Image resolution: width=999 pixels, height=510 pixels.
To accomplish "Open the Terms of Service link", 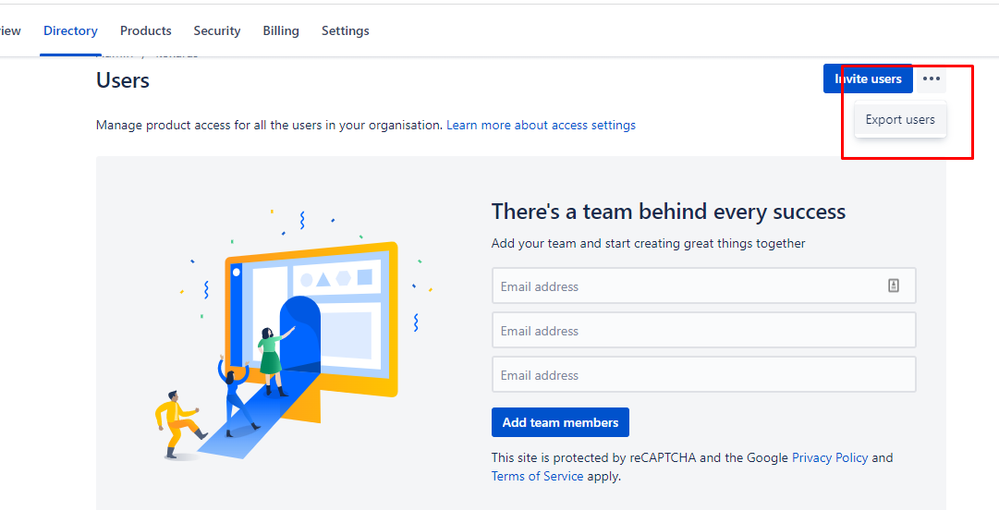I will (537, 476).
